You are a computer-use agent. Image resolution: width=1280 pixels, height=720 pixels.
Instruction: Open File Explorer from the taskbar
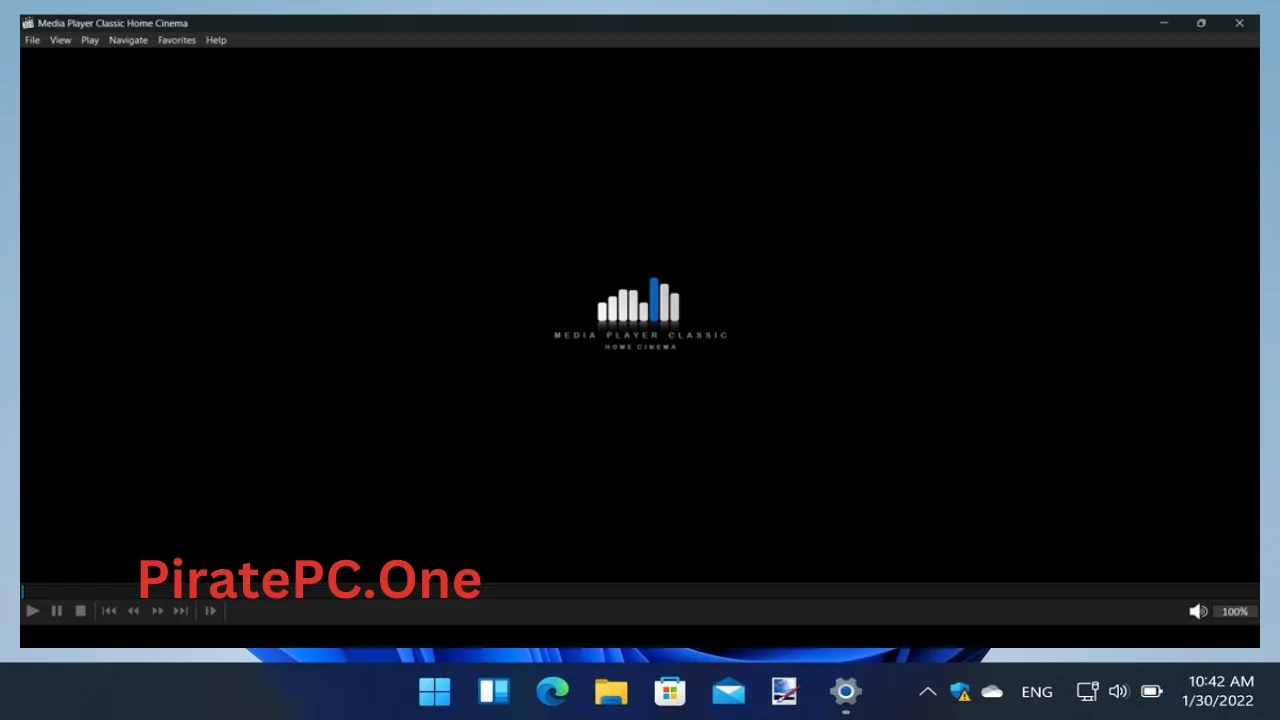611,691
